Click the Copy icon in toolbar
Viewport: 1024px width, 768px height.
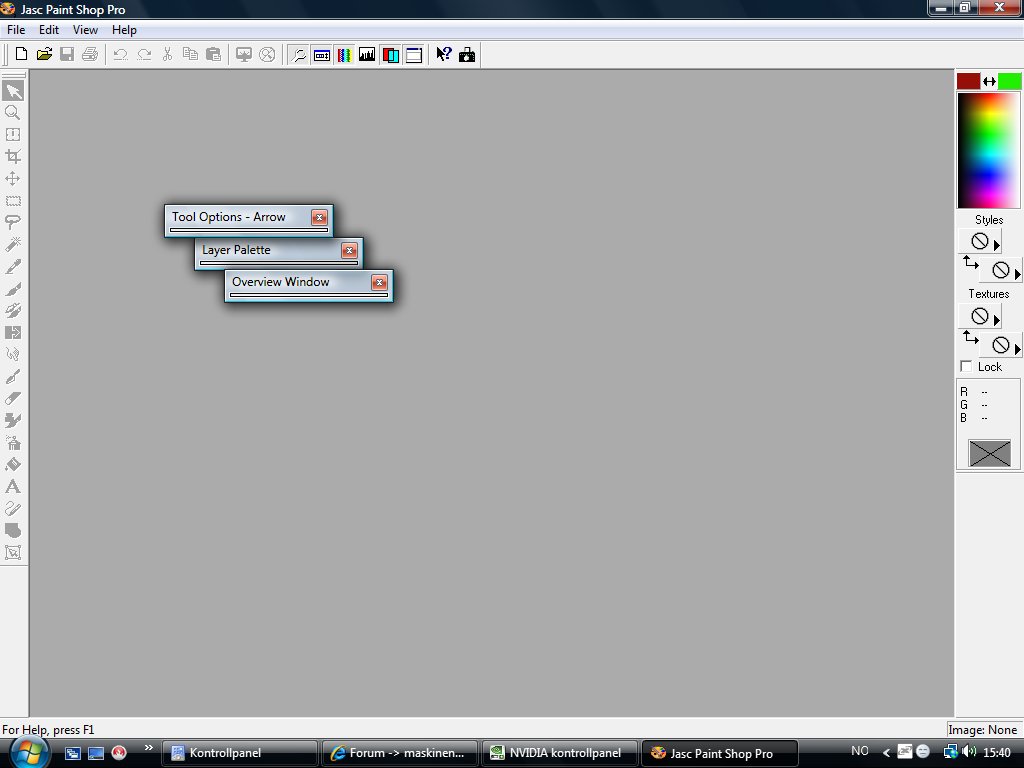190,54
